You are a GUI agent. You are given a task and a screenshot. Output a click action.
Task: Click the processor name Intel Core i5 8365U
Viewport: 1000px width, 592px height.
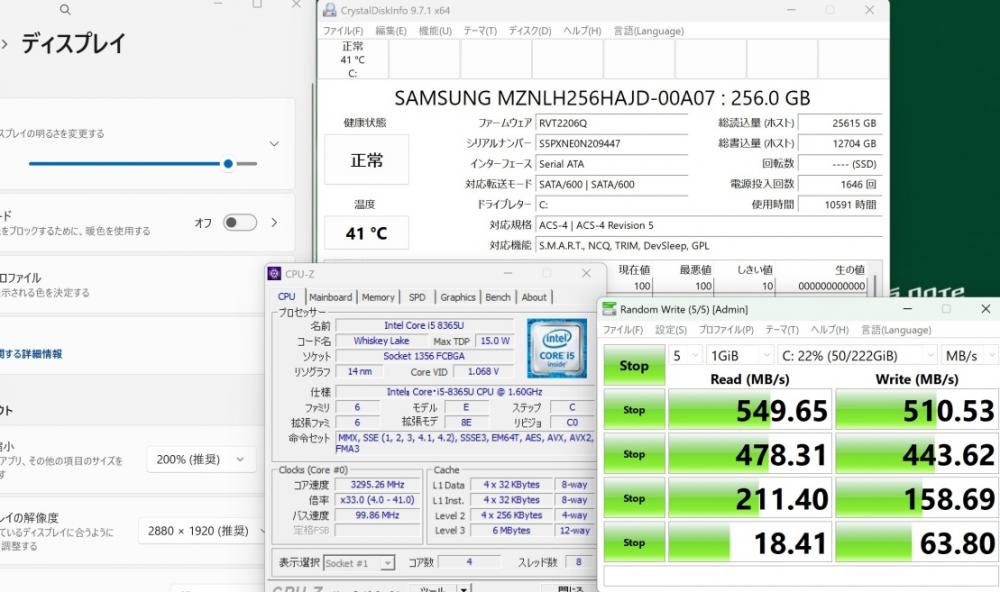[x=424, y=325]
